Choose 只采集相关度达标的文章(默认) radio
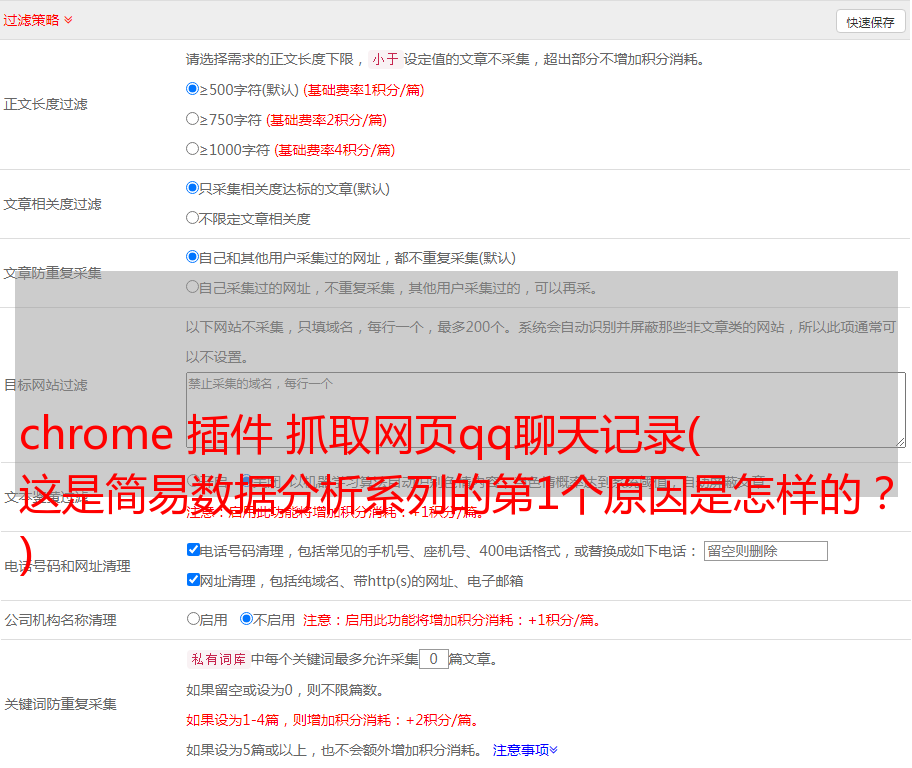Image resolution: width=912 pixels, height=768 pixels. (192, 188)
